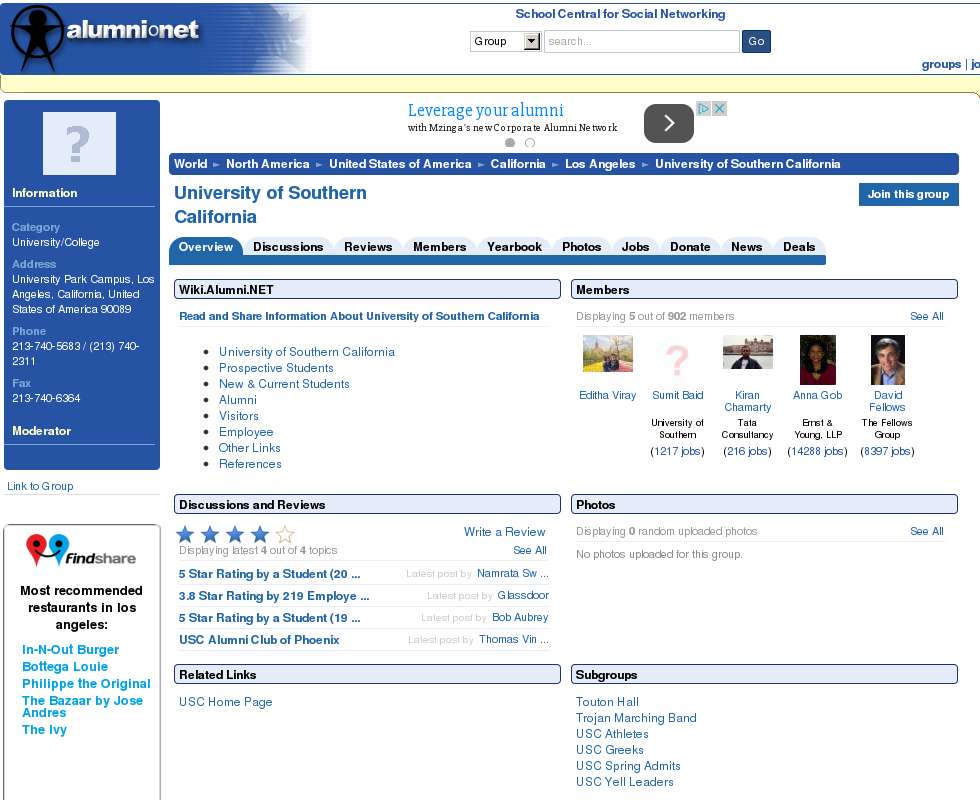Open the Alumni wiki link
980x800 pixels.
[238, 400]
